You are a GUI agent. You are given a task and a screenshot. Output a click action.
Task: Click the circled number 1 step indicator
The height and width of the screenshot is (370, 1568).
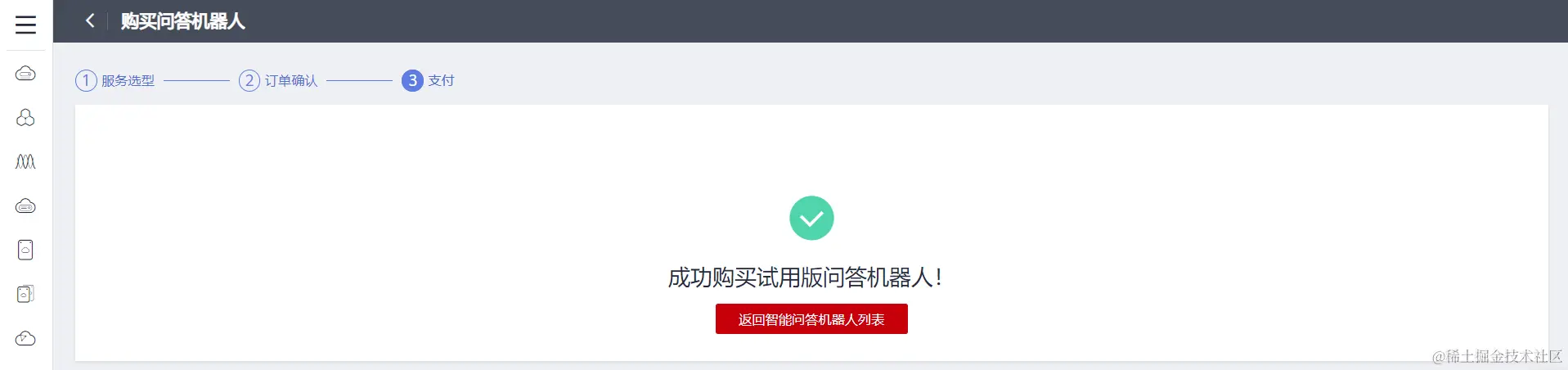[86, 80]
